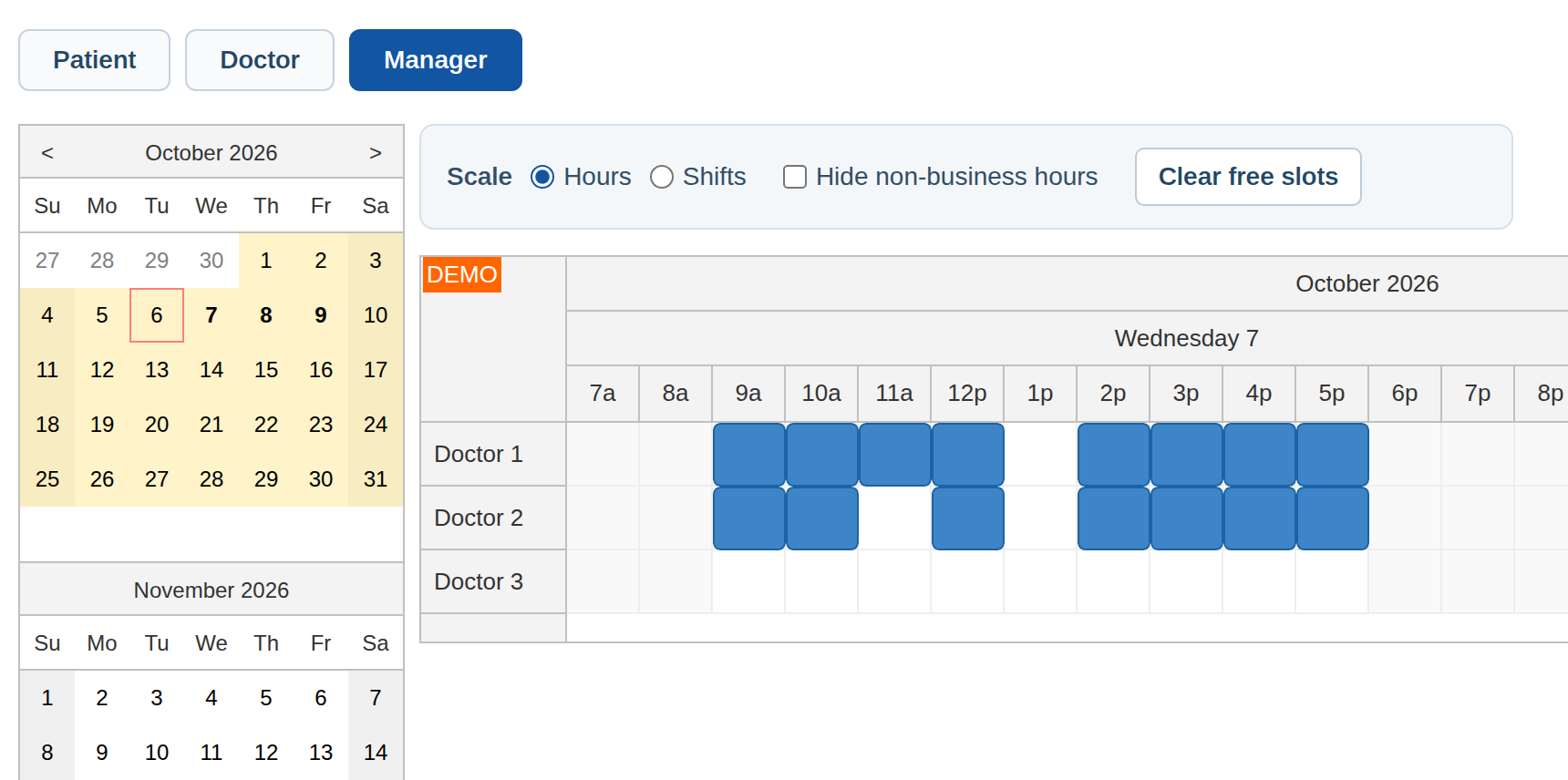Viewport: 1568px width, 780px height.
Task: Click the Clear free slots button
Action: point(1248,177)
